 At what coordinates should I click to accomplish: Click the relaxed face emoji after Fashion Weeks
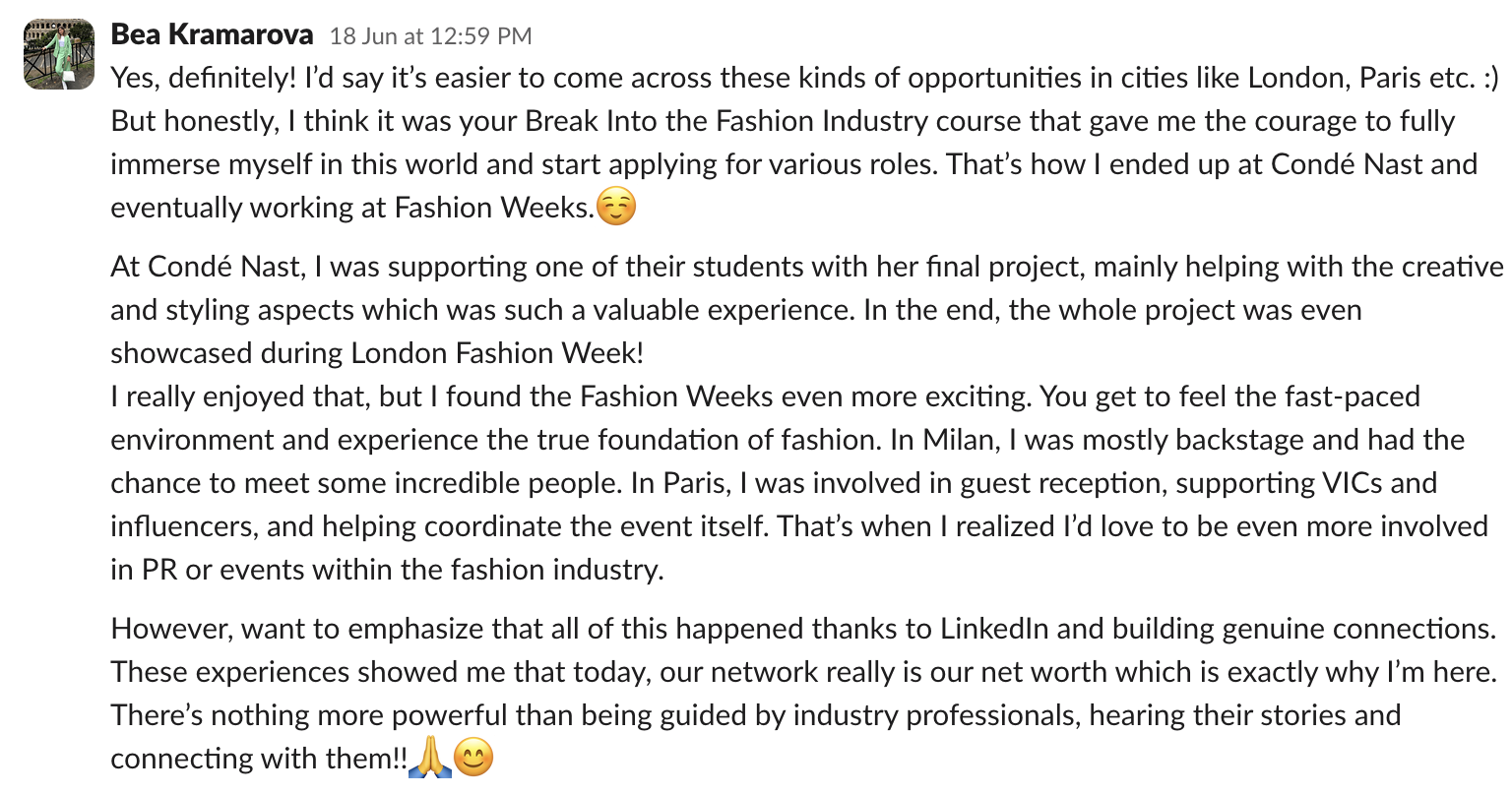coord(617,208)
